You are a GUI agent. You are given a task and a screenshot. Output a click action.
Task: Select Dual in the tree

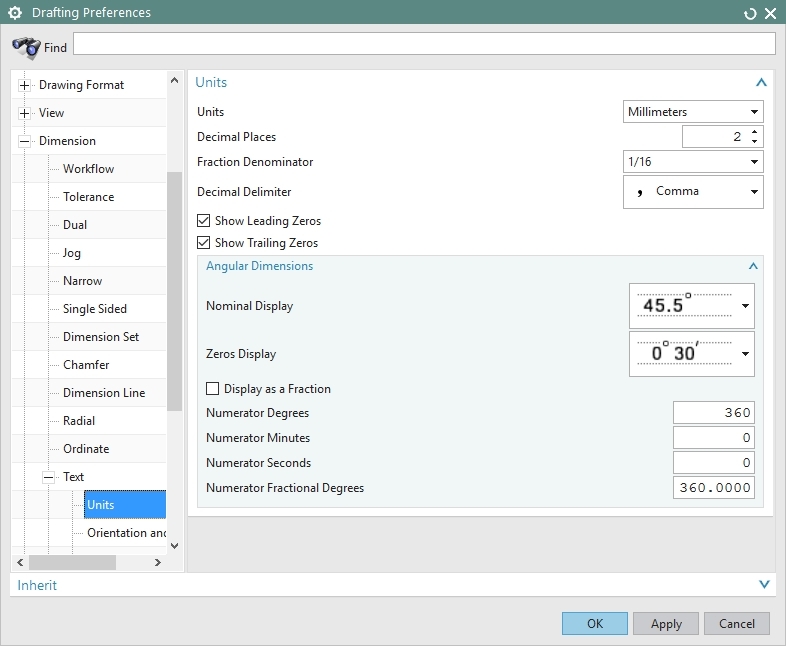click(75, 225)
